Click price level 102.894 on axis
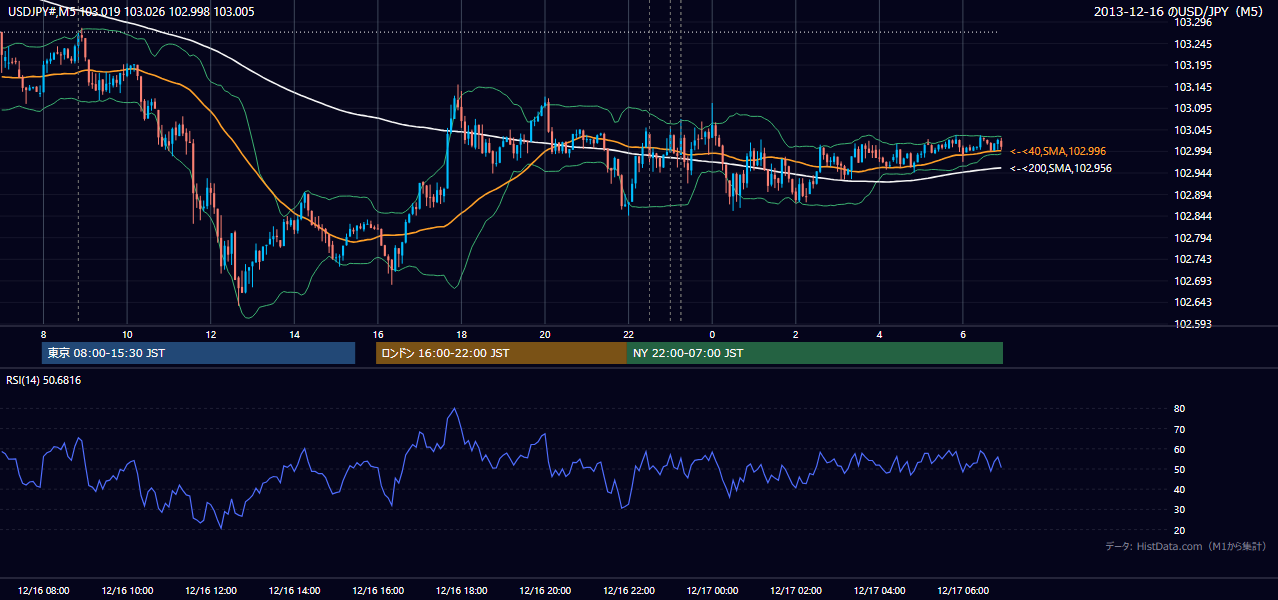 [x=1192, y=195]
